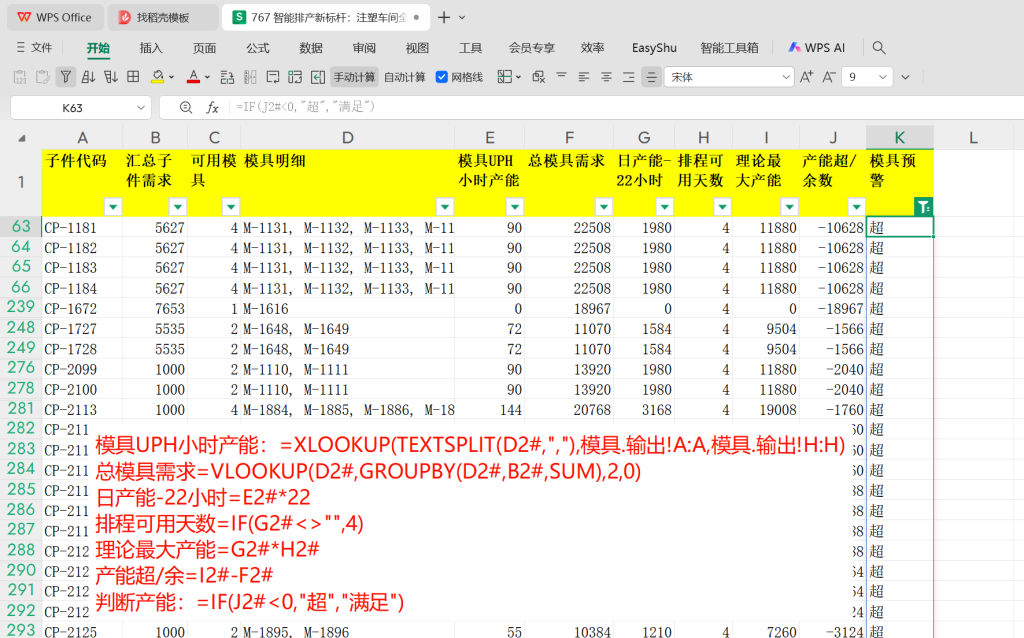The height and width of the screenshot is (638, 1024).
Task: Open the freeze panes dropdown arrow
Action: (x=519, y=77)
